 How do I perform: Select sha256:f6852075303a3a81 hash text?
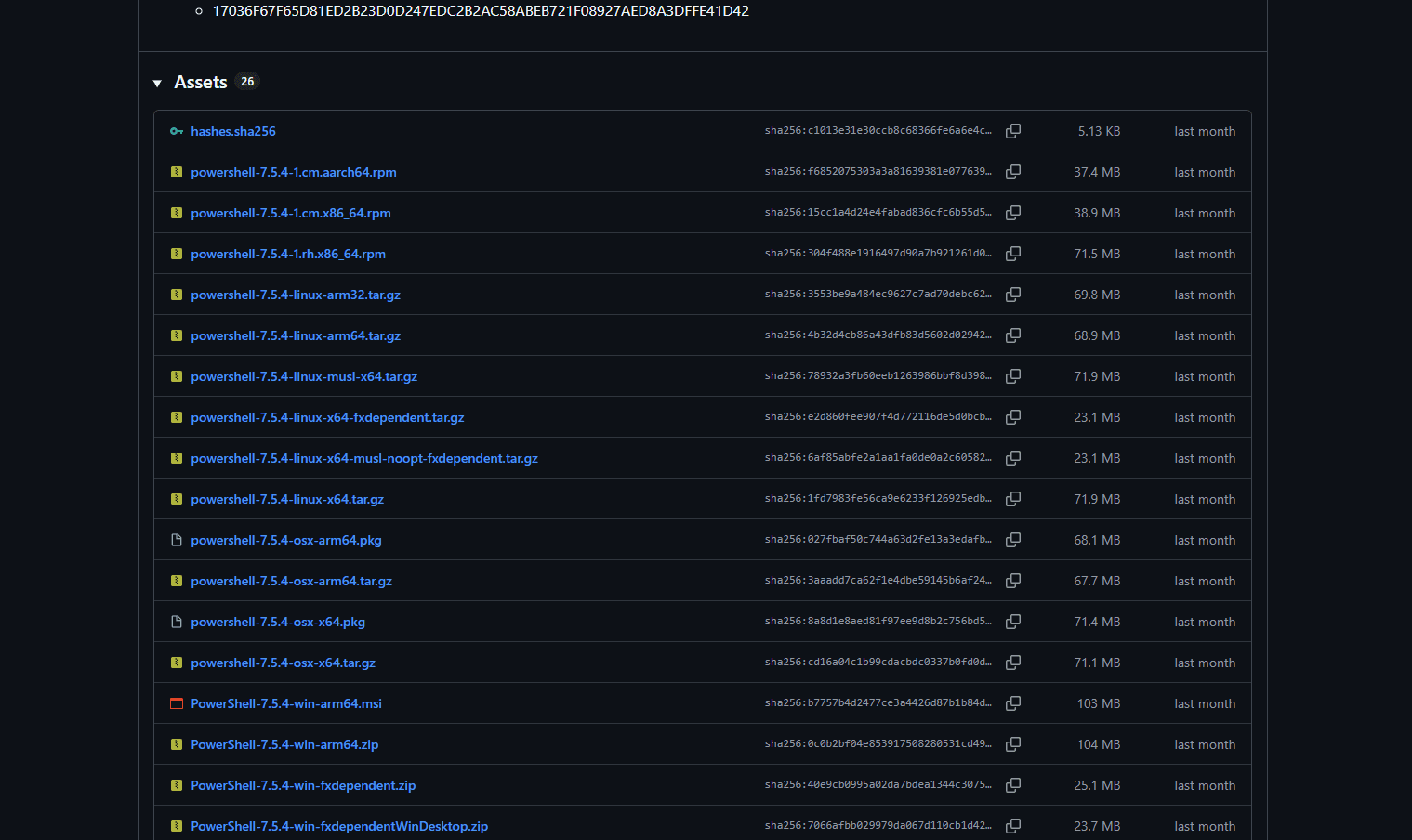tap(878, 172)
